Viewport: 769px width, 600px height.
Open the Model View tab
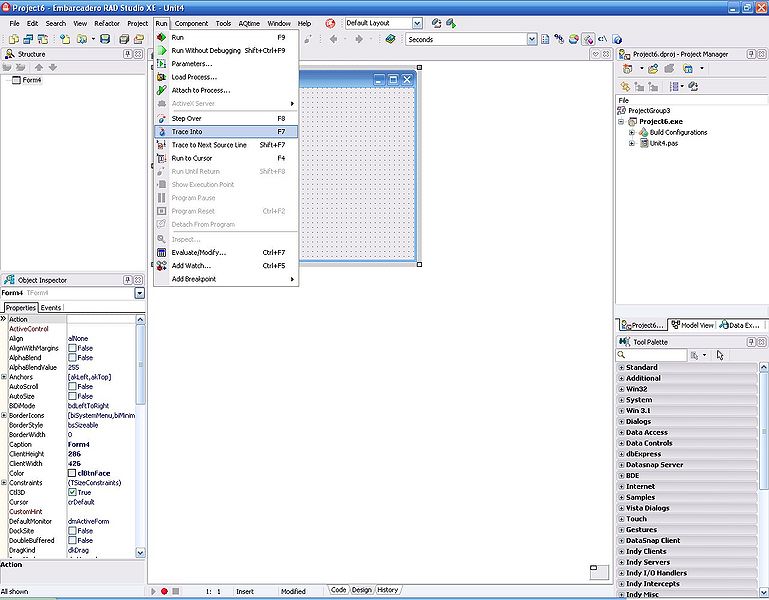[x=693, y=325]
